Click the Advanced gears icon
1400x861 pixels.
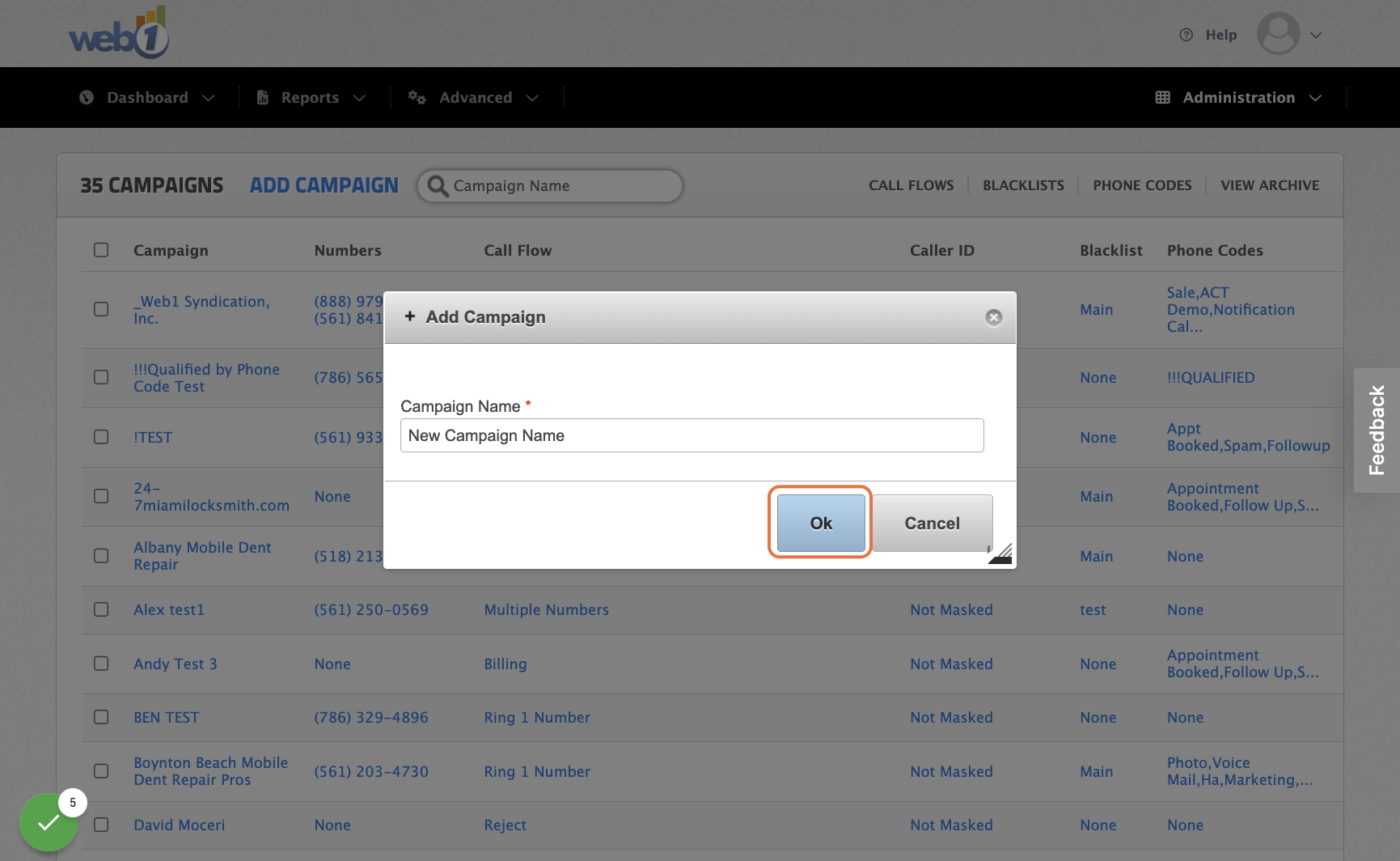417,97
